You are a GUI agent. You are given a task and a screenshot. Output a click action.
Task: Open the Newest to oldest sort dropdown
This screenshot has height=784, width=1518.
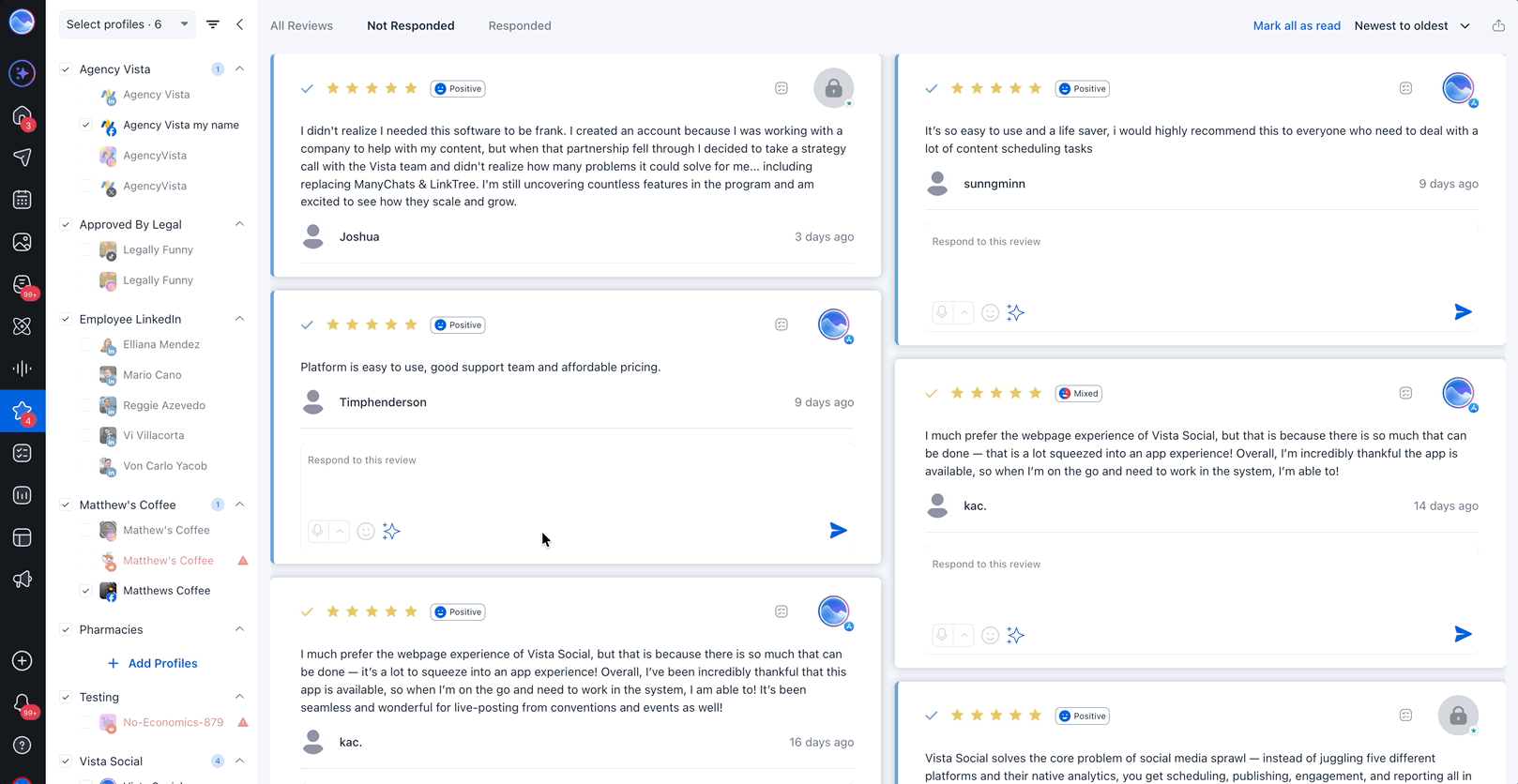1412,25
